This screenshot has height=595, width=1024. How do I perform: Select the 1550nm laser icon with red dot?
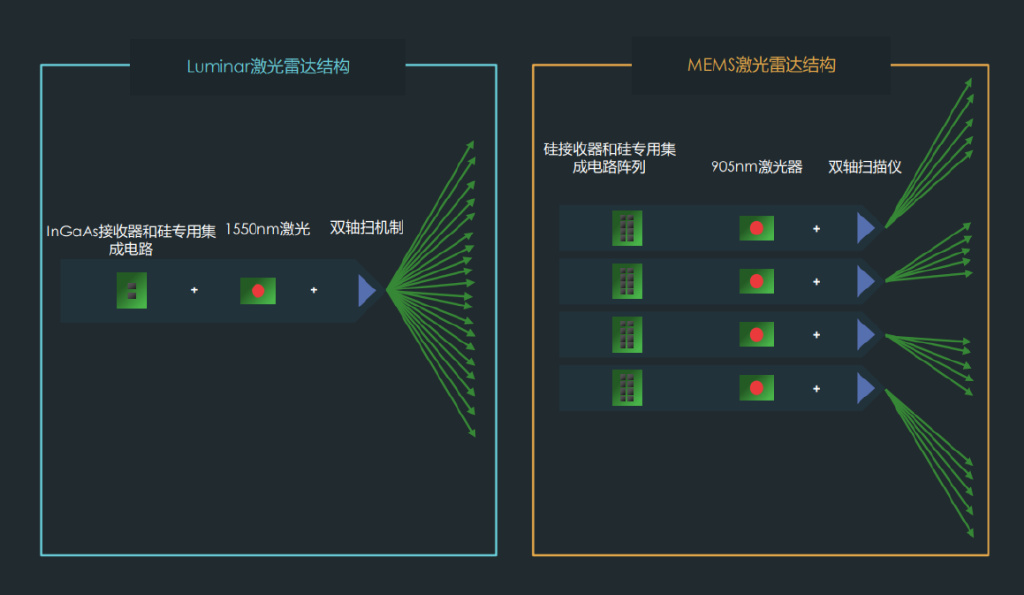[257, 291]
